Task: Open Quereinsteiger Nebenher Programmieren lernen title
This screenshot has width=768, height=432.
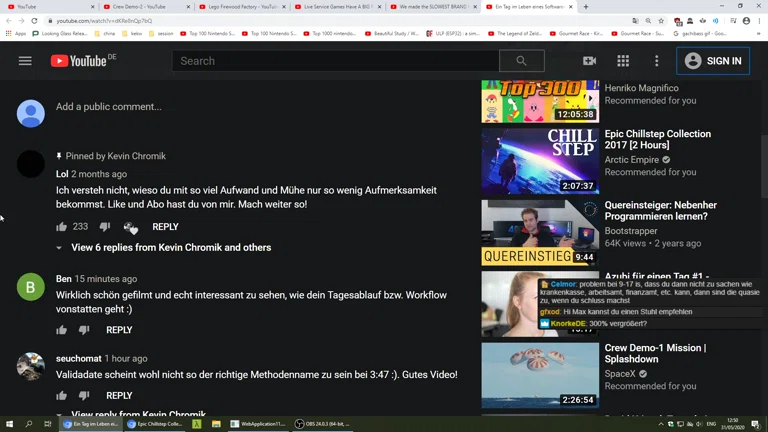Action: (660, 211)
